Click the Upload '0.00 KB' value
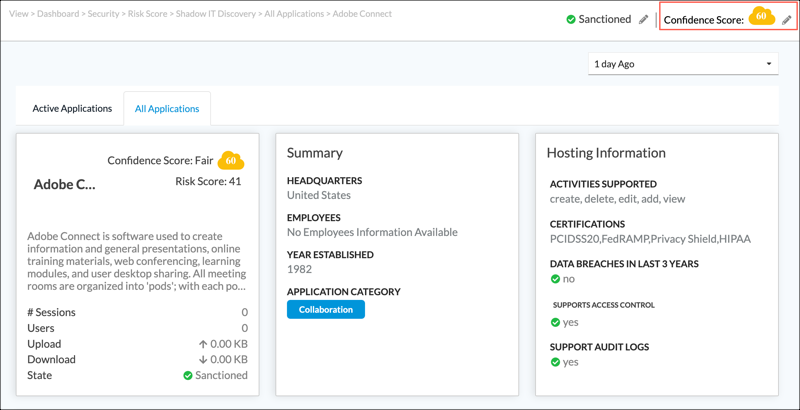 coord(229,344)
